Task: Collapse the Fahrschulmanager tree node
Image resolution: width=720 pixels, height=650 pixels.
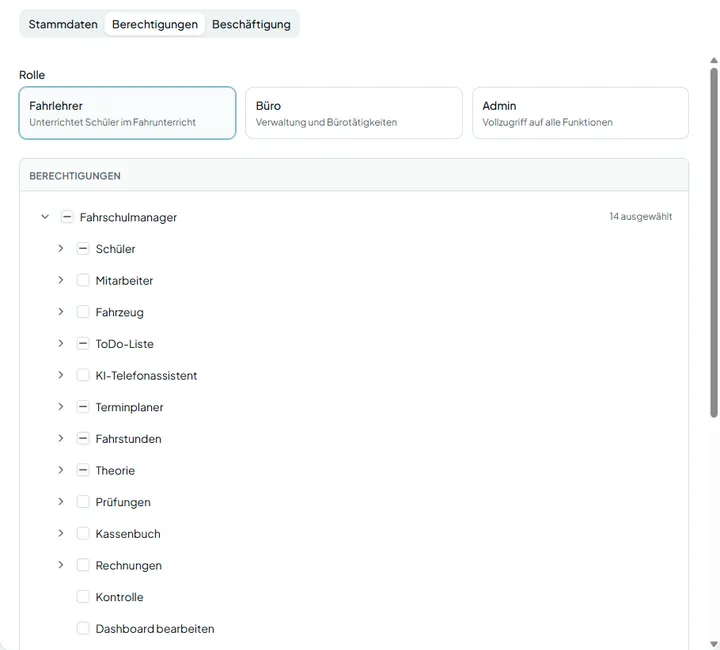Action: tap(45, 216)
